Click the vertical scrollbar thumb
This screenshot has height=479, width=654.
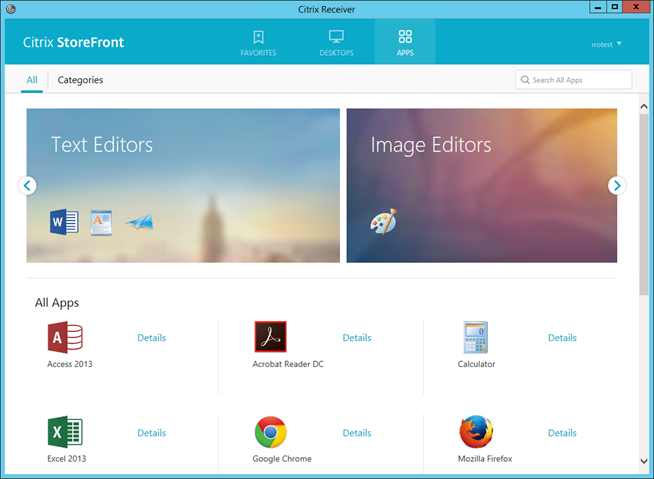tap(644, 204)
